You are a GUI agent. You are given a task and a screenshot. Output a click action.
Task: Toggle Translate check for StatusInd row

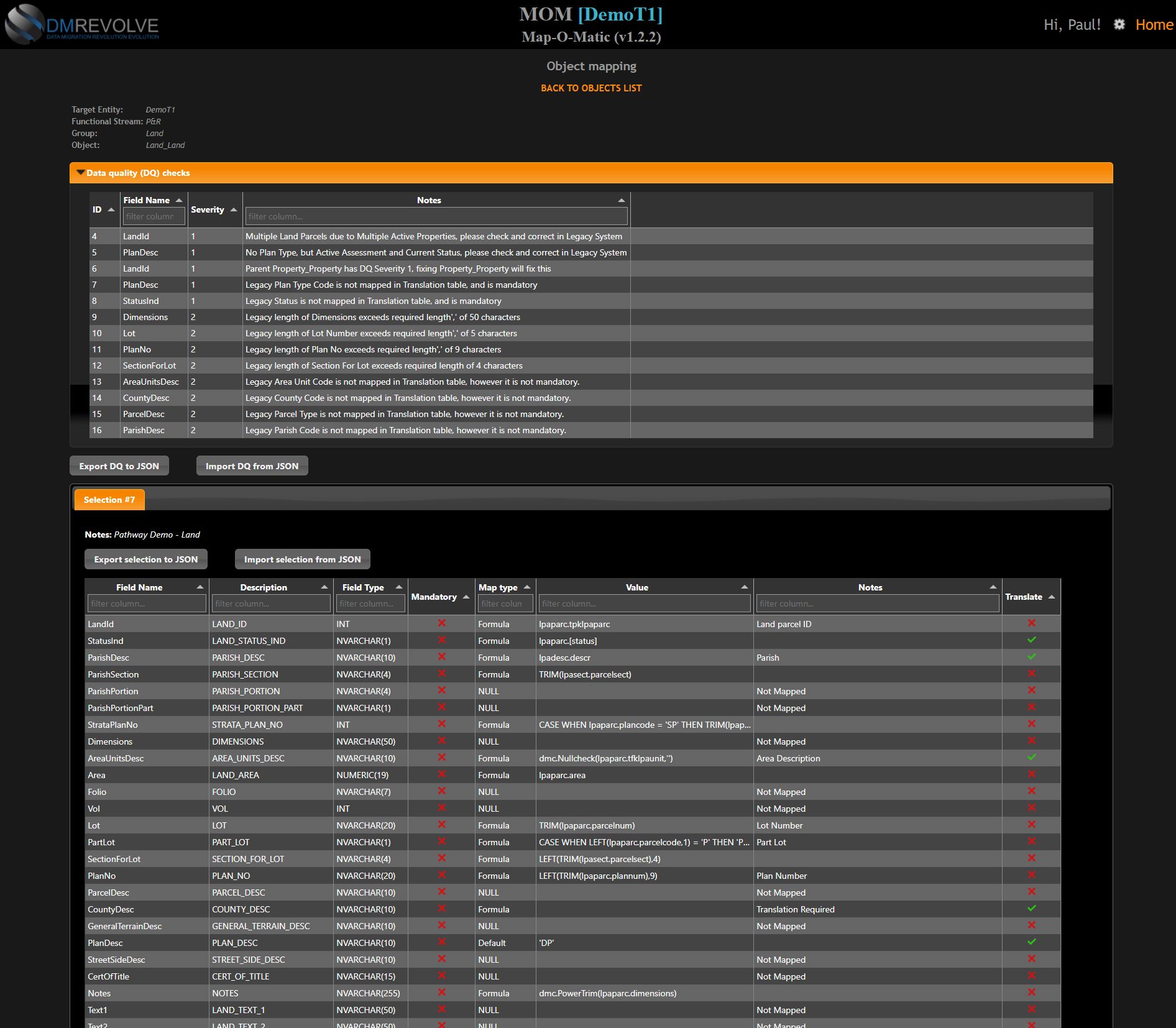(x=1032, y=640)
